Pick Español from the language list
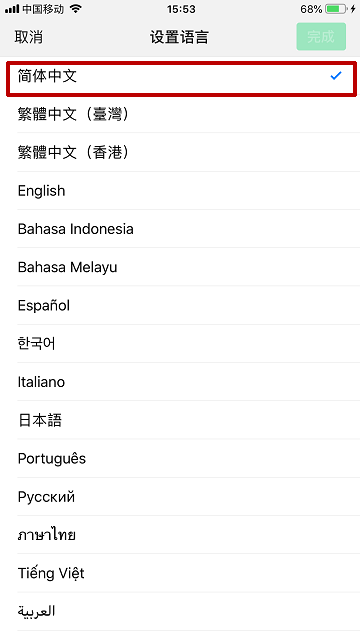This screenshot has width=360, height=640. 180,305
